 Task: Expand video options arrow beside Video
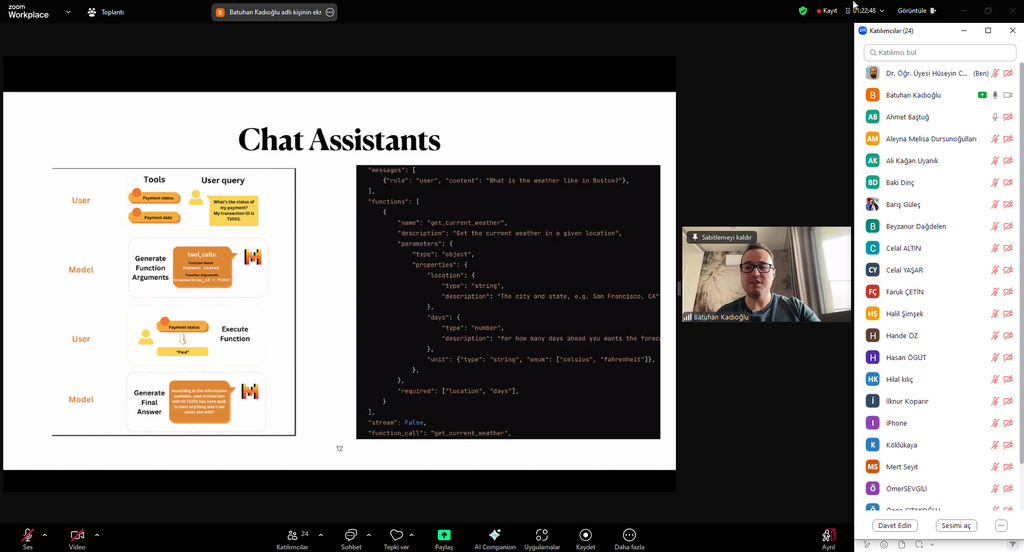(97, 535)
